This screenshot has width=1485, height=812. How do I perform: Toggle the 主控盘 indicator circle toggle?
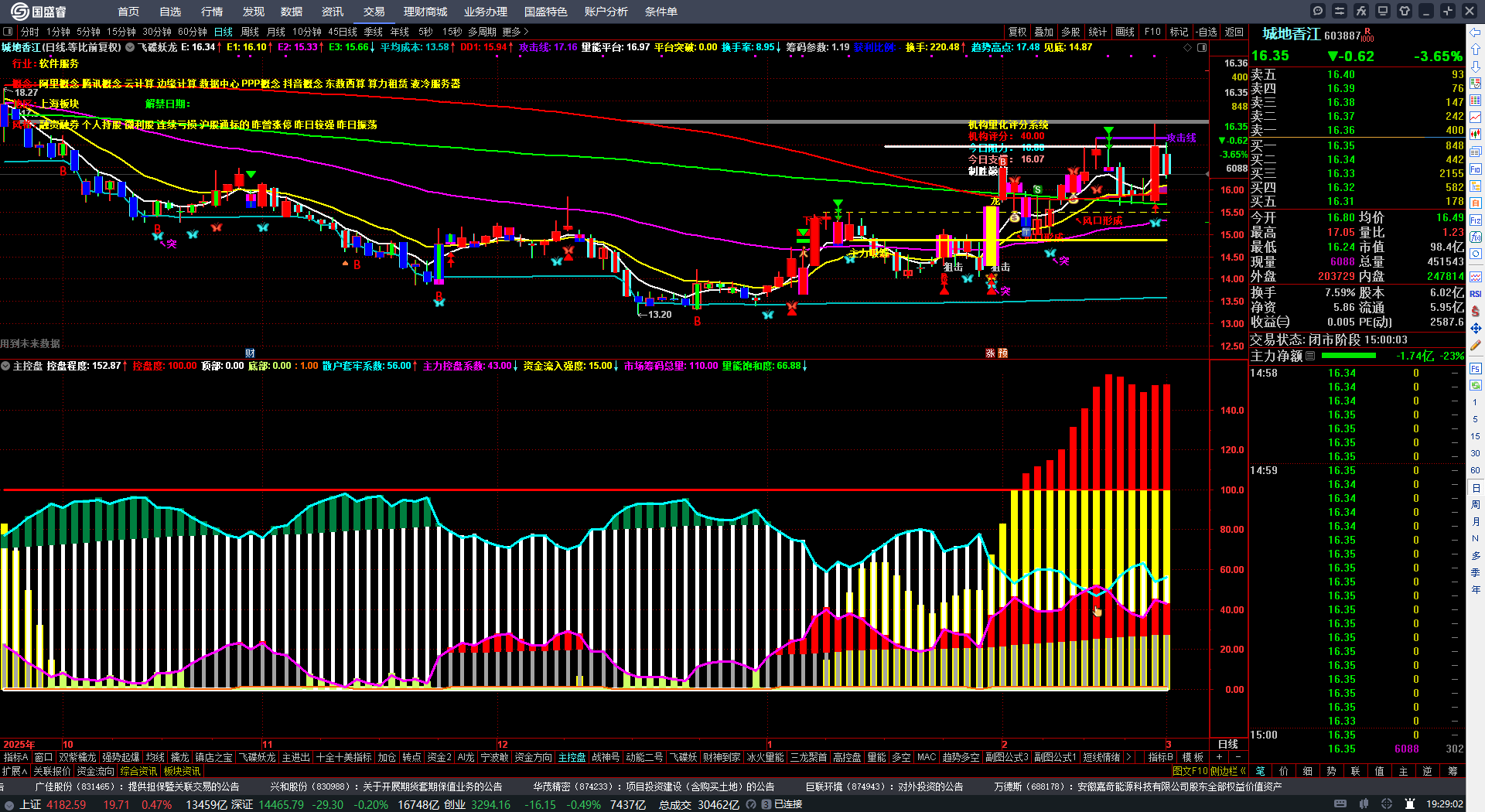point(5,366)
